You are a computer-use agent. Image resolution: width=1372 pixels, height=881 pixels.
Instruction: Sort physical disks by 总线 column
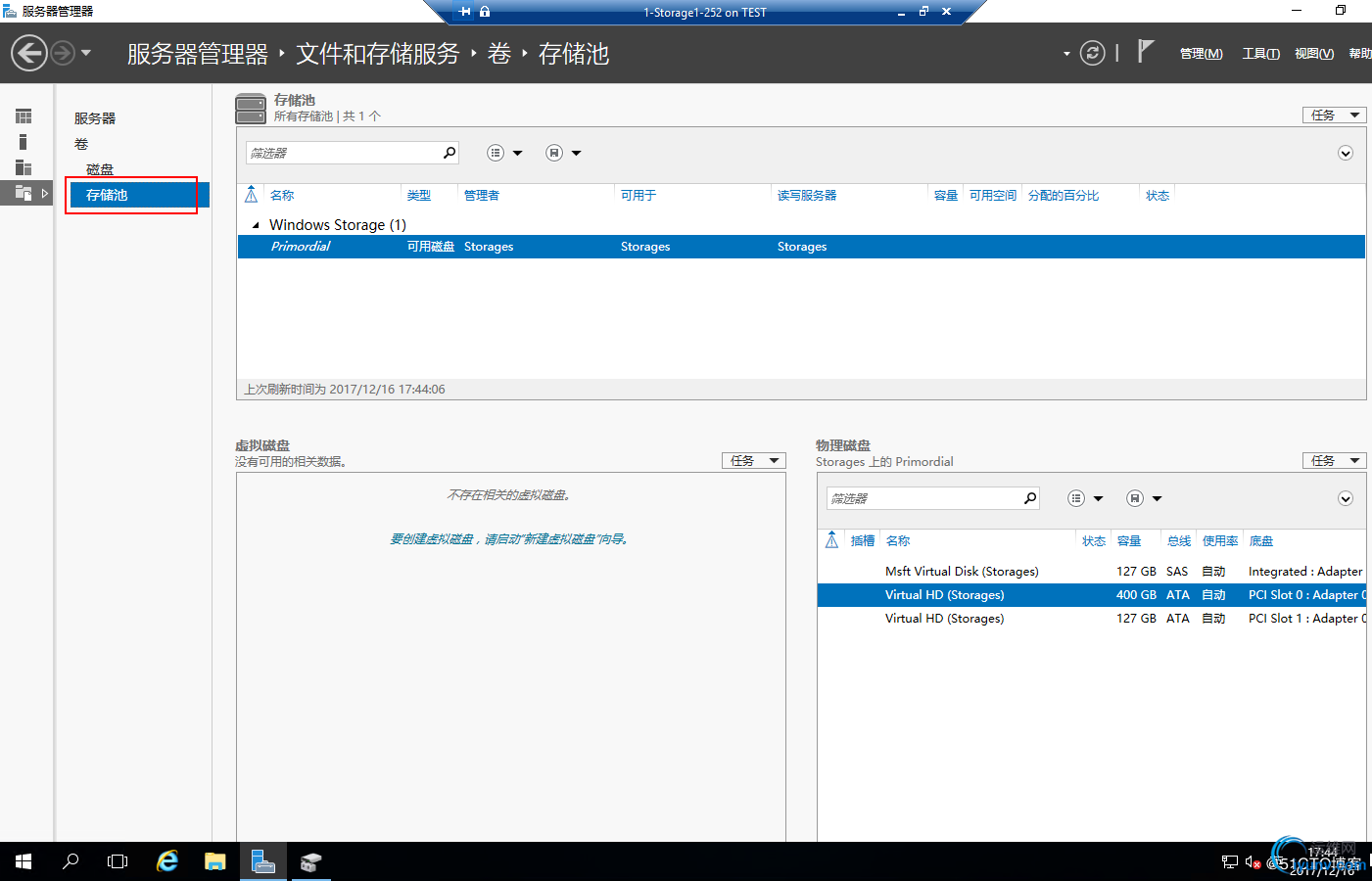1179,541
